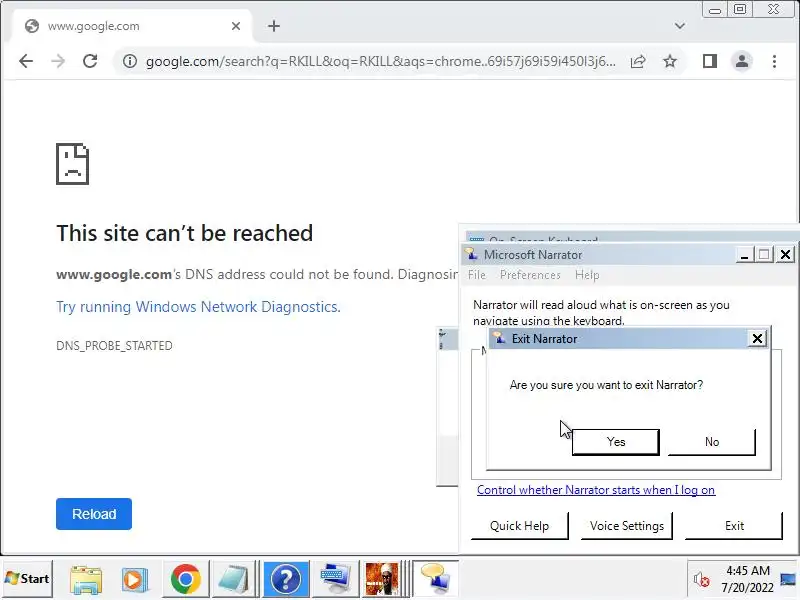Switch to Narrator taskbar icon

(435, 579)
